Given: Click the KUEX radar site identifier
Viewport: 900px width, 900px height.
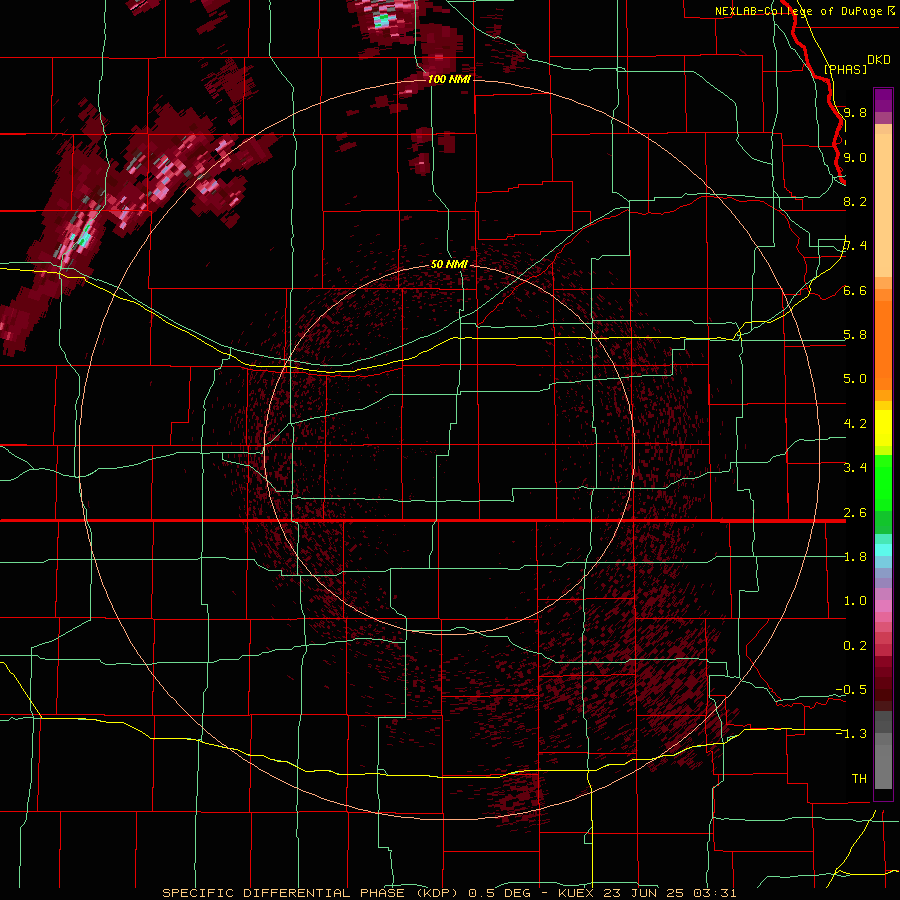Looking at the screenshot, I should click(x=577, y=893).
